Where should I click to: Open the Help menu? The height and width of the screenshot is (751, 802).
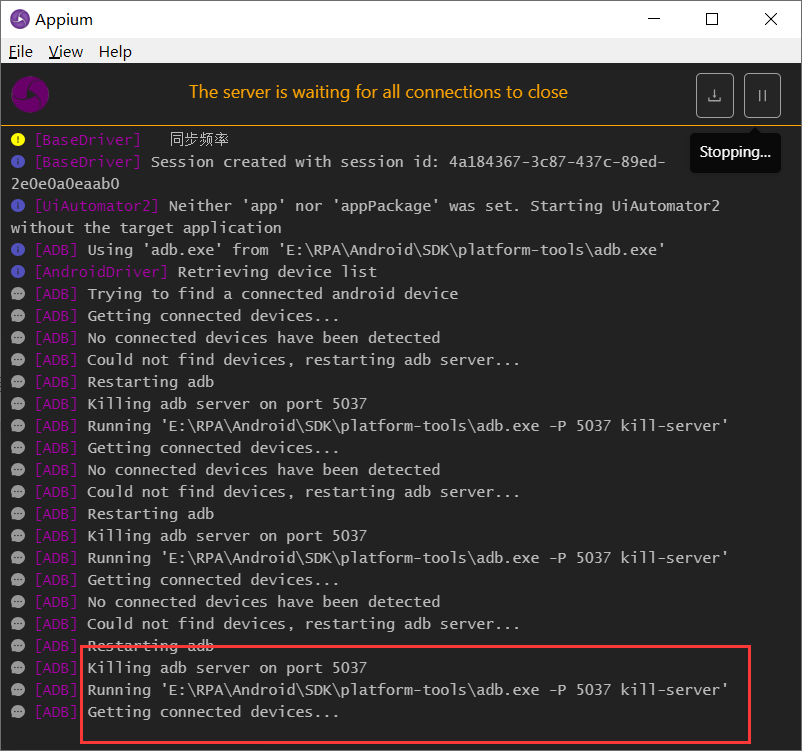coord(115,52)
